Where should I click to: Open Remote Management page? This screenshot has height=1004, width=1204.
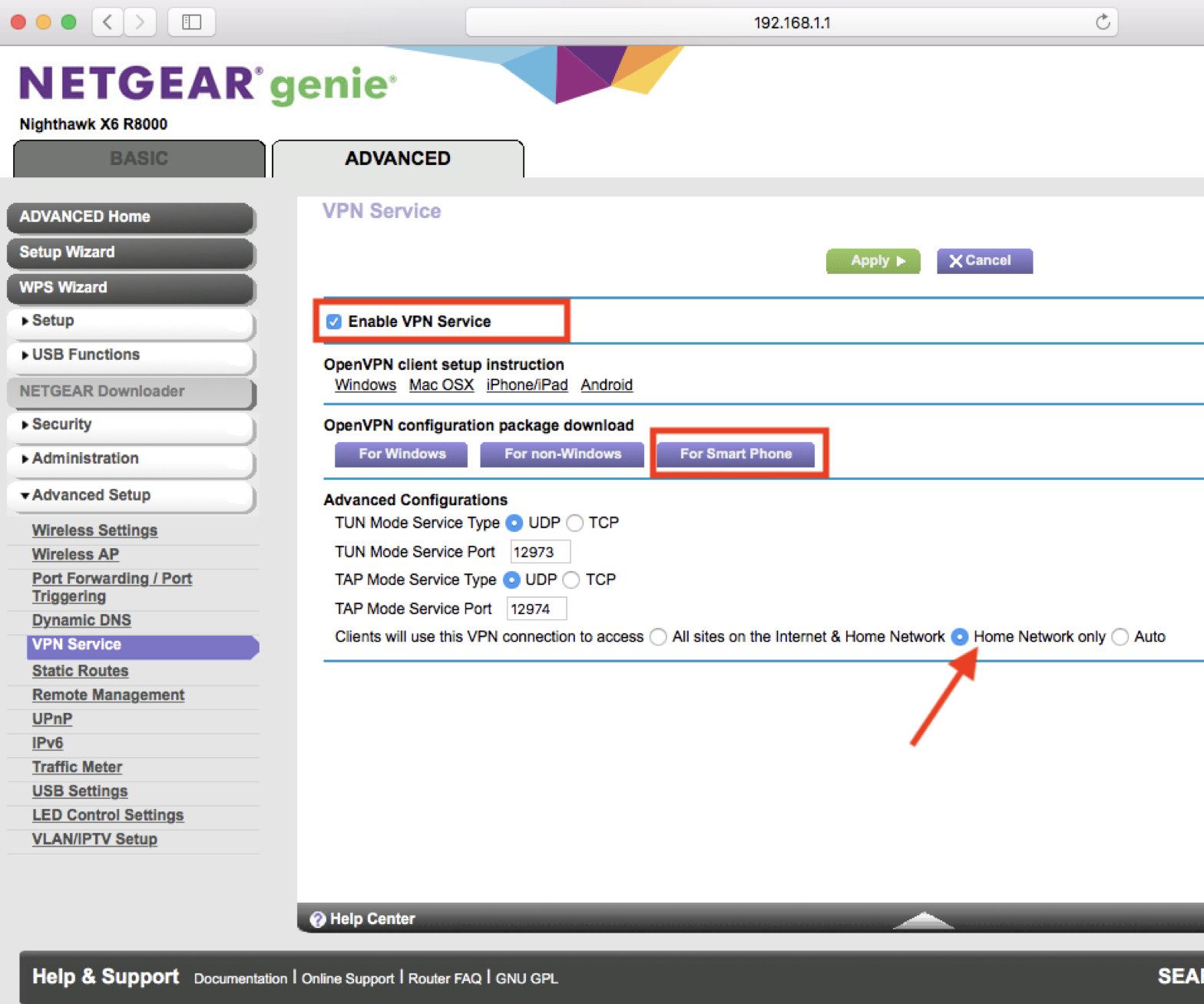click(107, 695)
